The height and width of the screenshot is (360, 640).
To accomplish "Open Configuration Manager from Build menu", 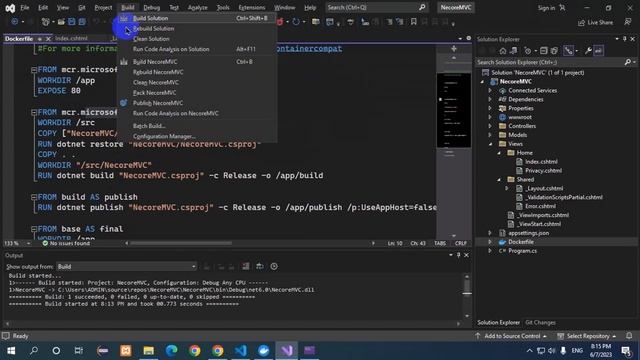I will coord(198,136).
